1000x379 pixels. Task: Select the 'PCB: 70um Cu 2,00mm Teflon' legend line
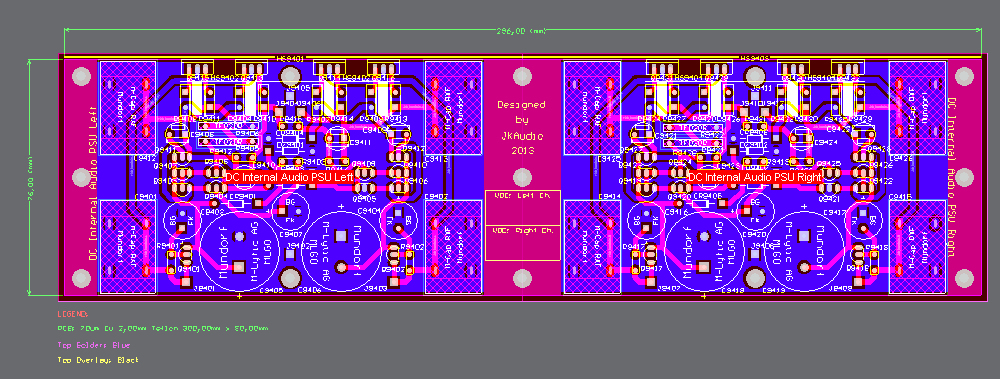point(163,329)
